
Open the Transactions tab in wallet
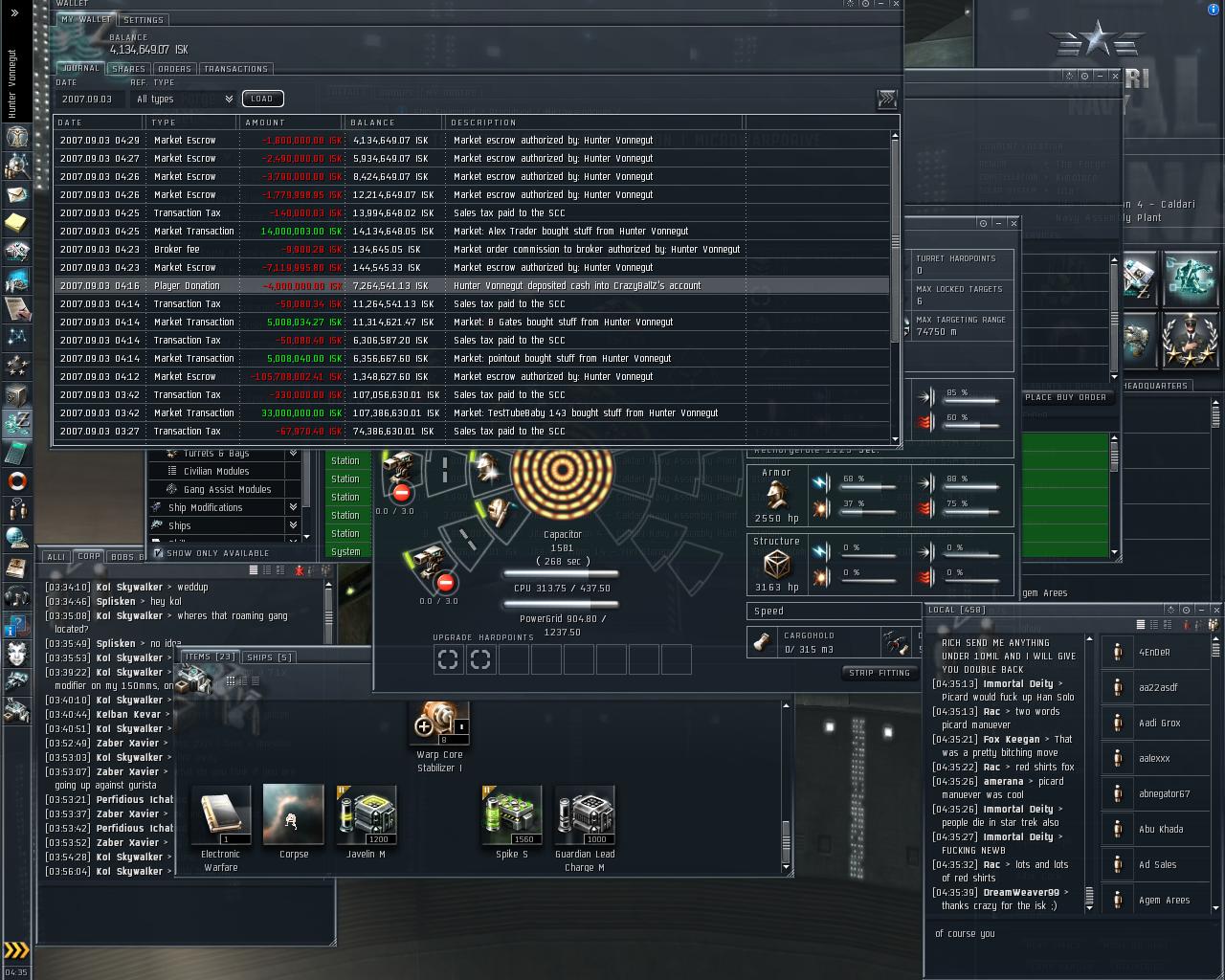[x=235, y=69]
